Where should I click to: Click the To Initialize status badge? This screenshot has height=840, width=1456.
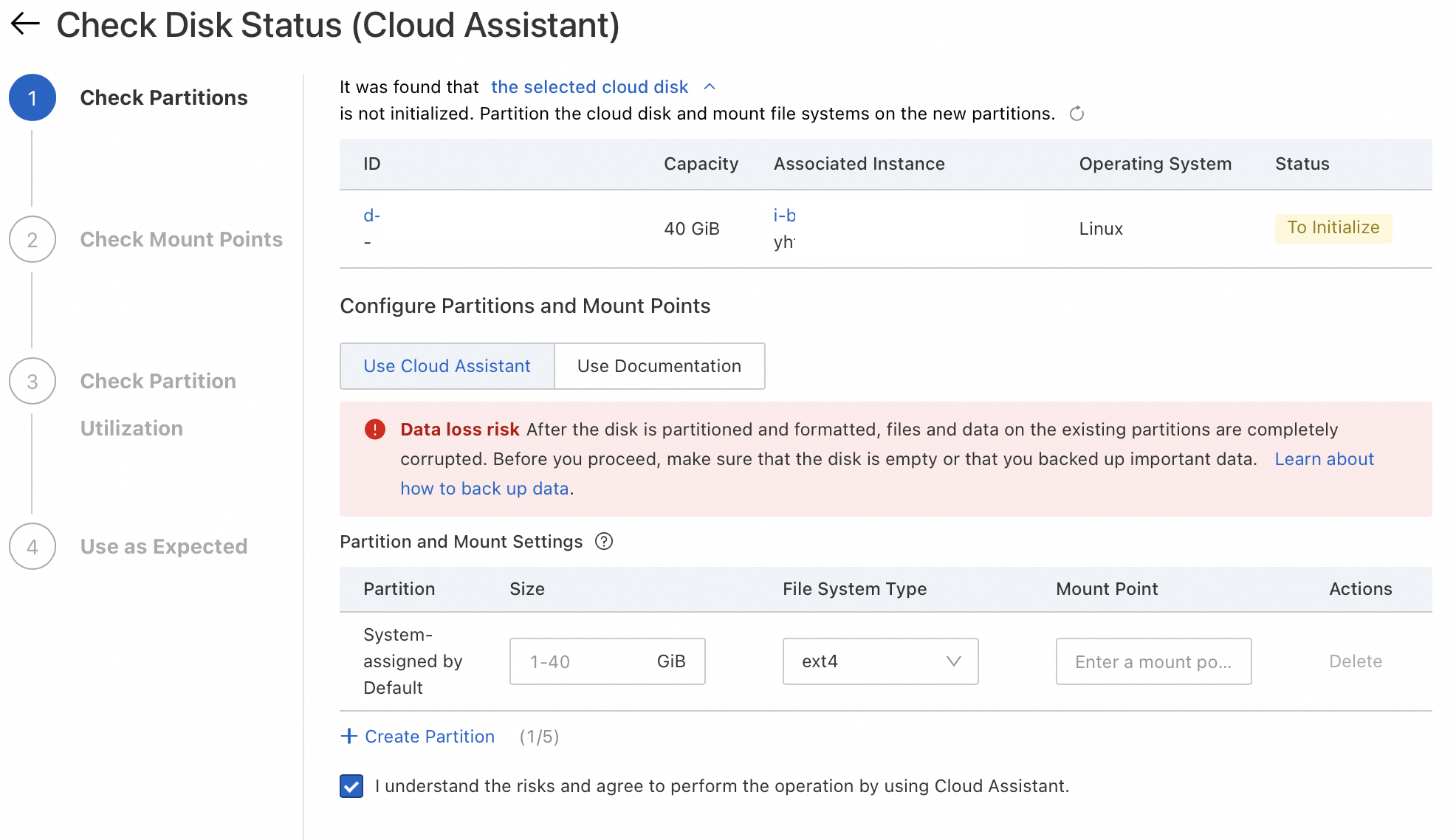(1333, 228)
